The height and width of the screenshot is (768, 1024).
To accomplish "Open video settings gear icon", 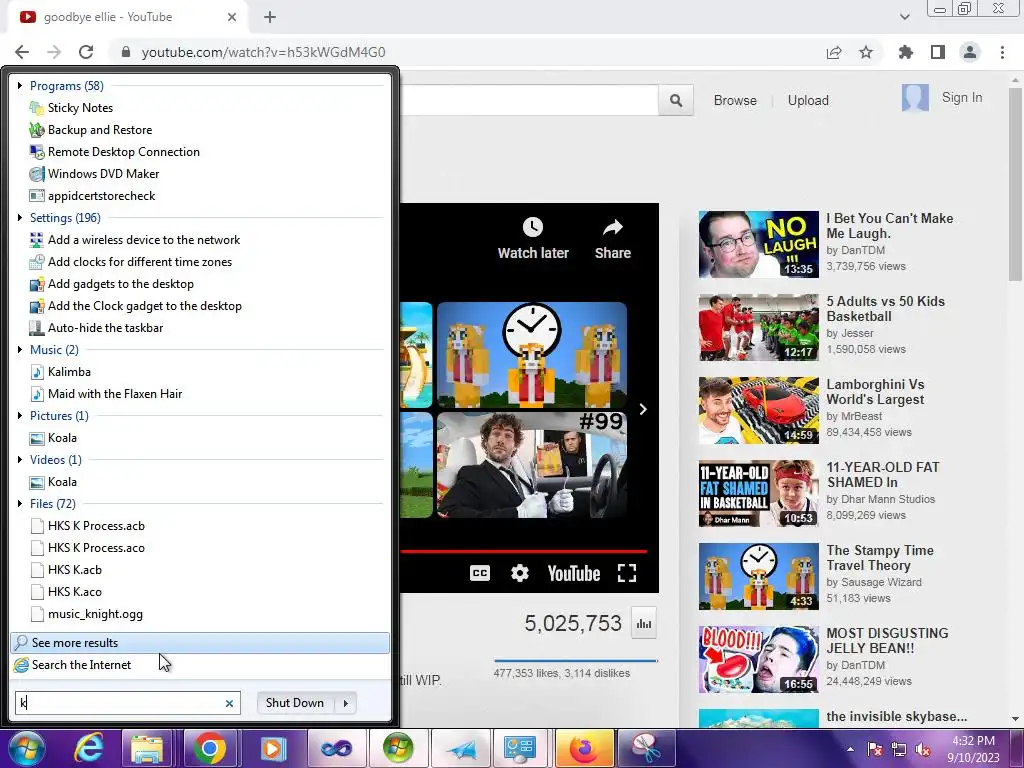I will point(519,573).
